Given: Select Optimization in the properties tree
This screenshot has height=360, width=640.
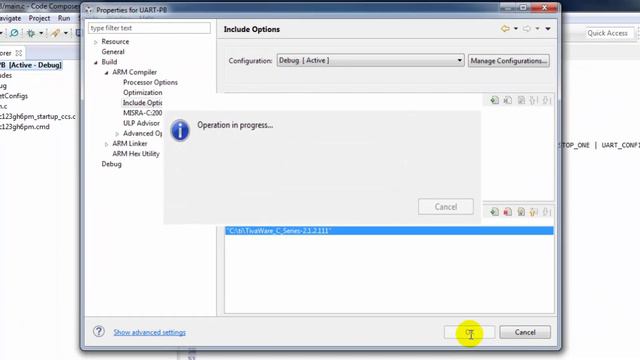Looking at the screenshot, I should 142,93.
